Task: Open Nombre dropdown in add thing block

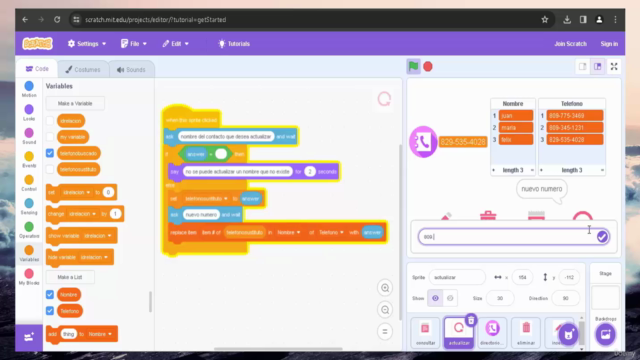Action: coord(100,334)
